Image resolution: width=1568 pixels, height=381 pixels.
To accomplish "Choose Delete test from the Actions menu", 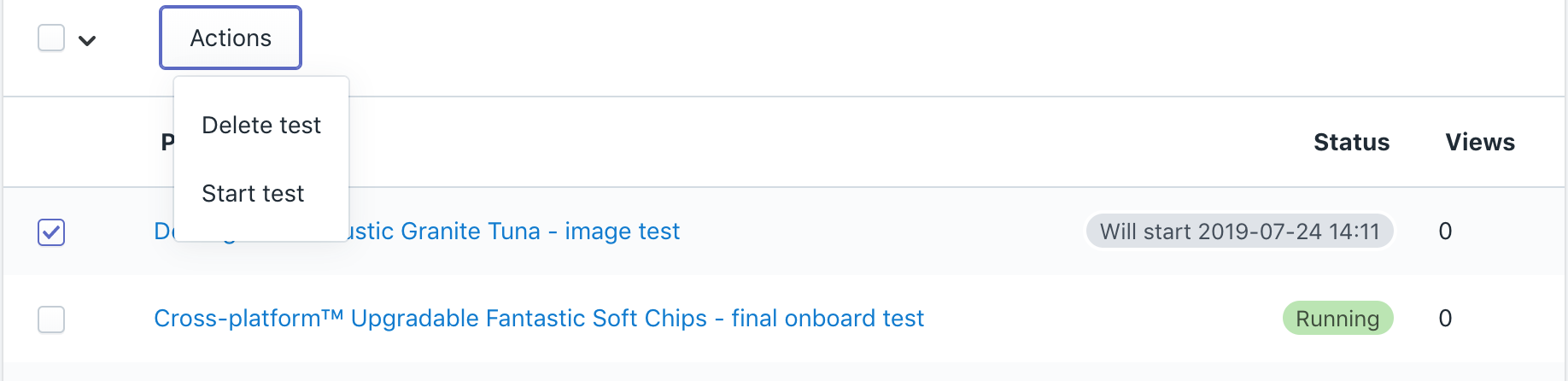I will click(x=261, y=125).
